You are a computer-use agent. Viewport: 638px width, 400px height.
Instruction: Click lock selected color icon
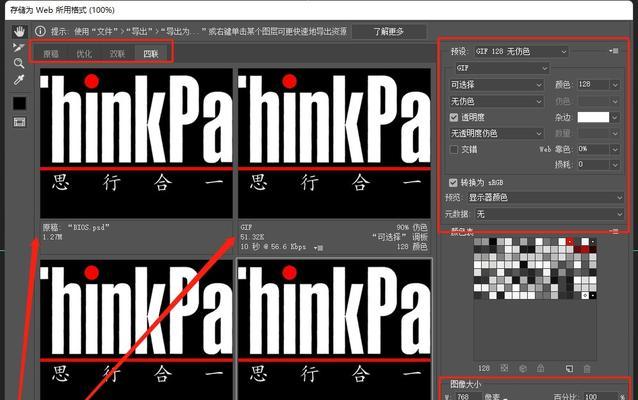541,368
